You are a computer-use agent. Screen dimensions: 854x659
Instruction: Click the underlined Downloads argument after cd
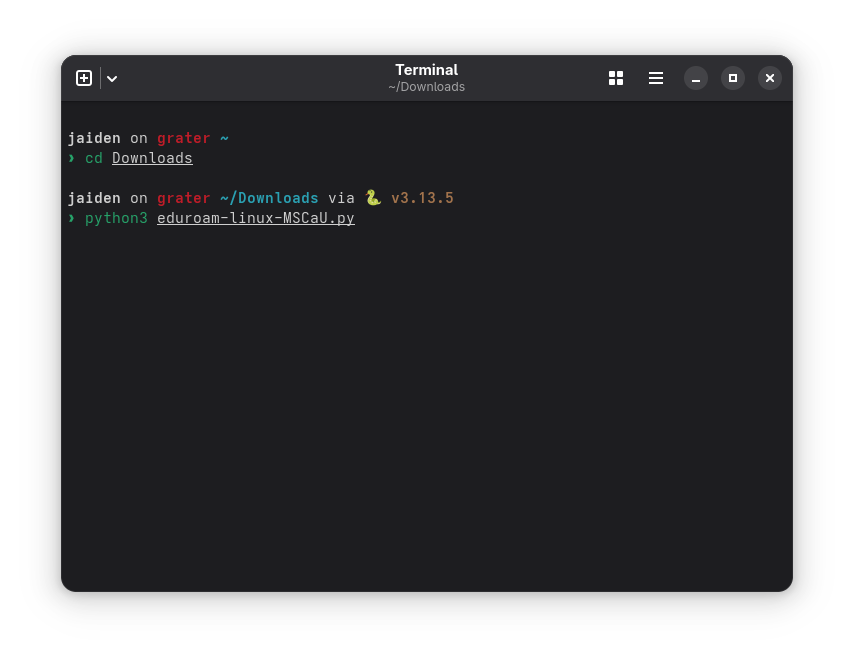pos(152,158)
